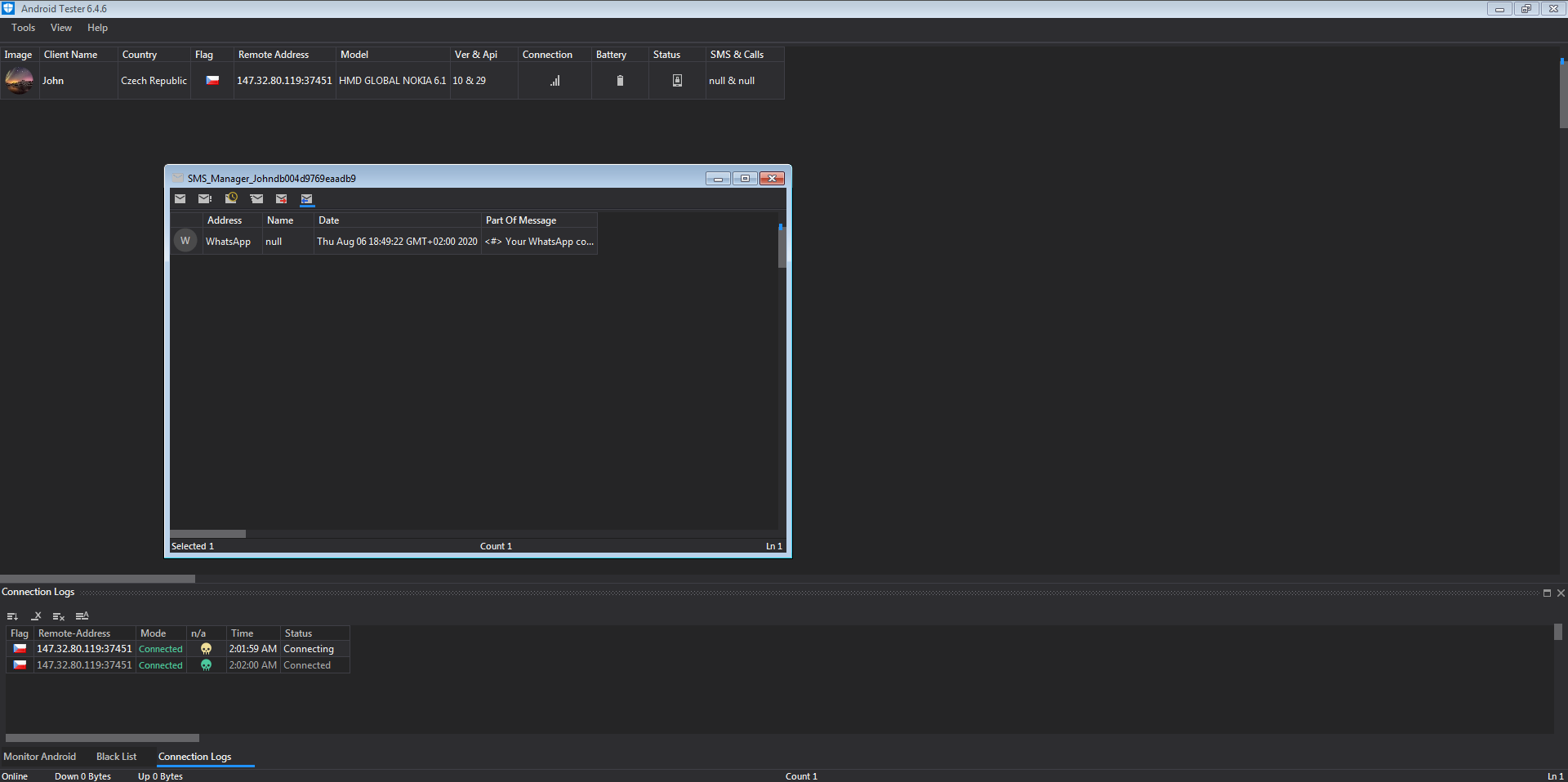Click the phone status icon for John
The width and height of the screenshot is (1568, 782).
(677, 81)
